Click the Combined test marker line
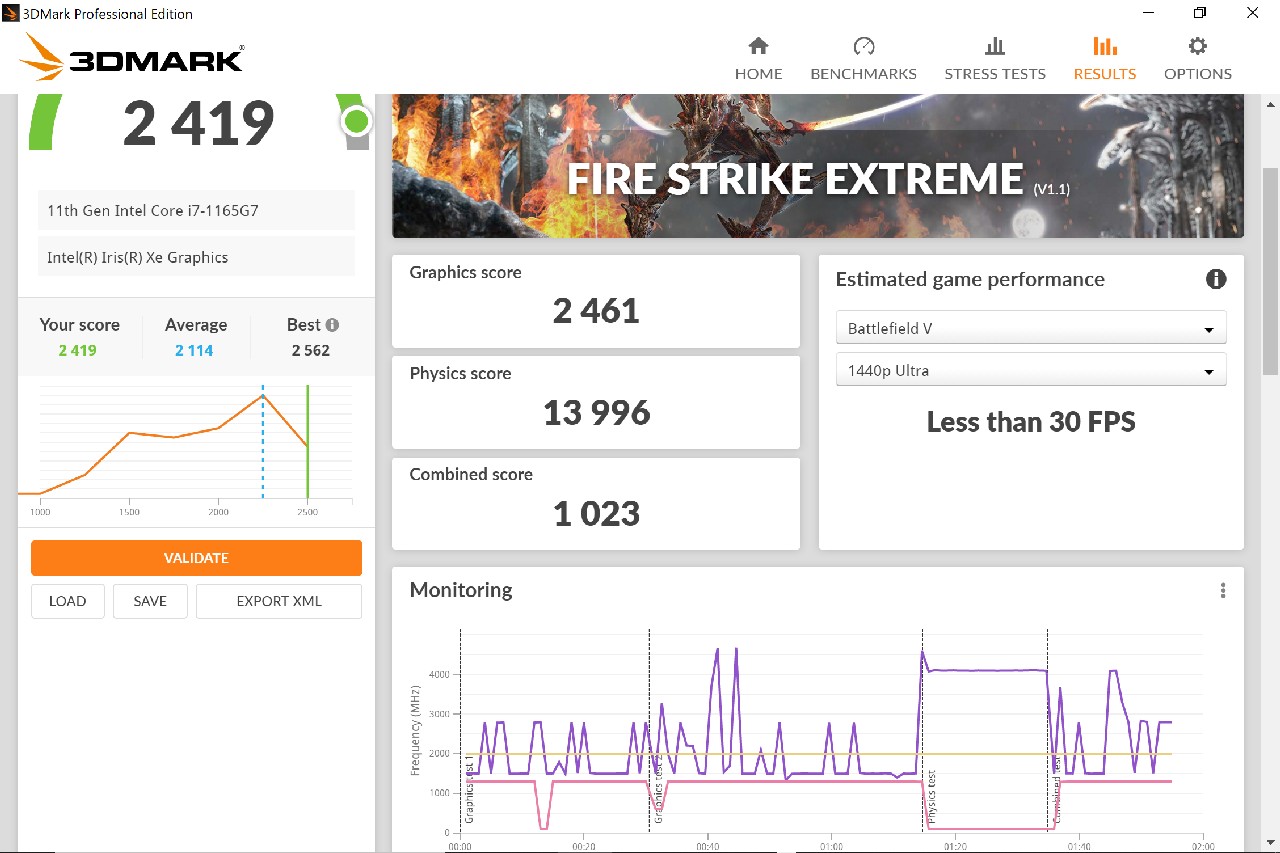Viewport: 1280px width, 853px height. tap(1047, 730)
